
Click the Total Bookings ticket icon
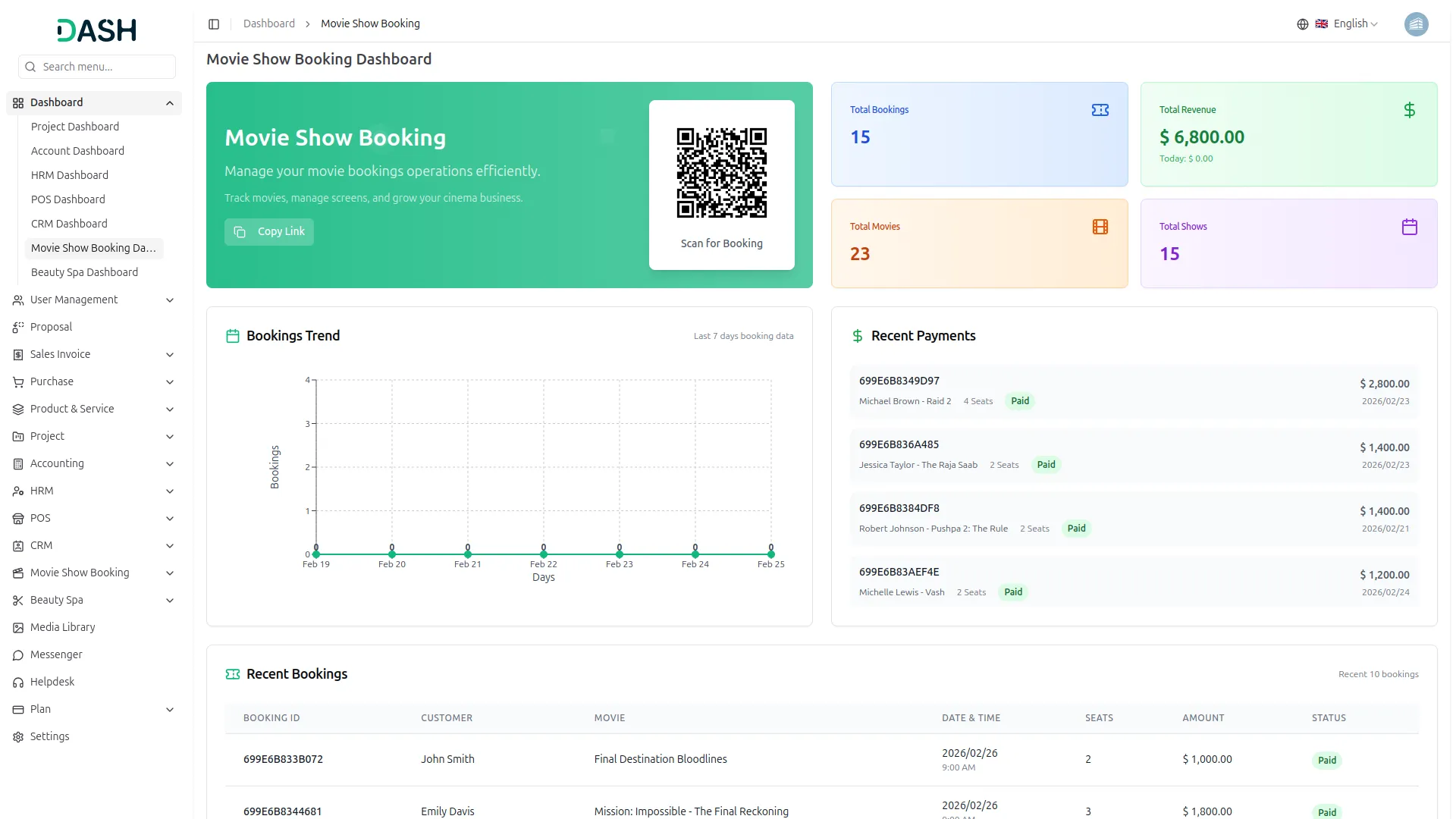click(x=1100, y=109)
